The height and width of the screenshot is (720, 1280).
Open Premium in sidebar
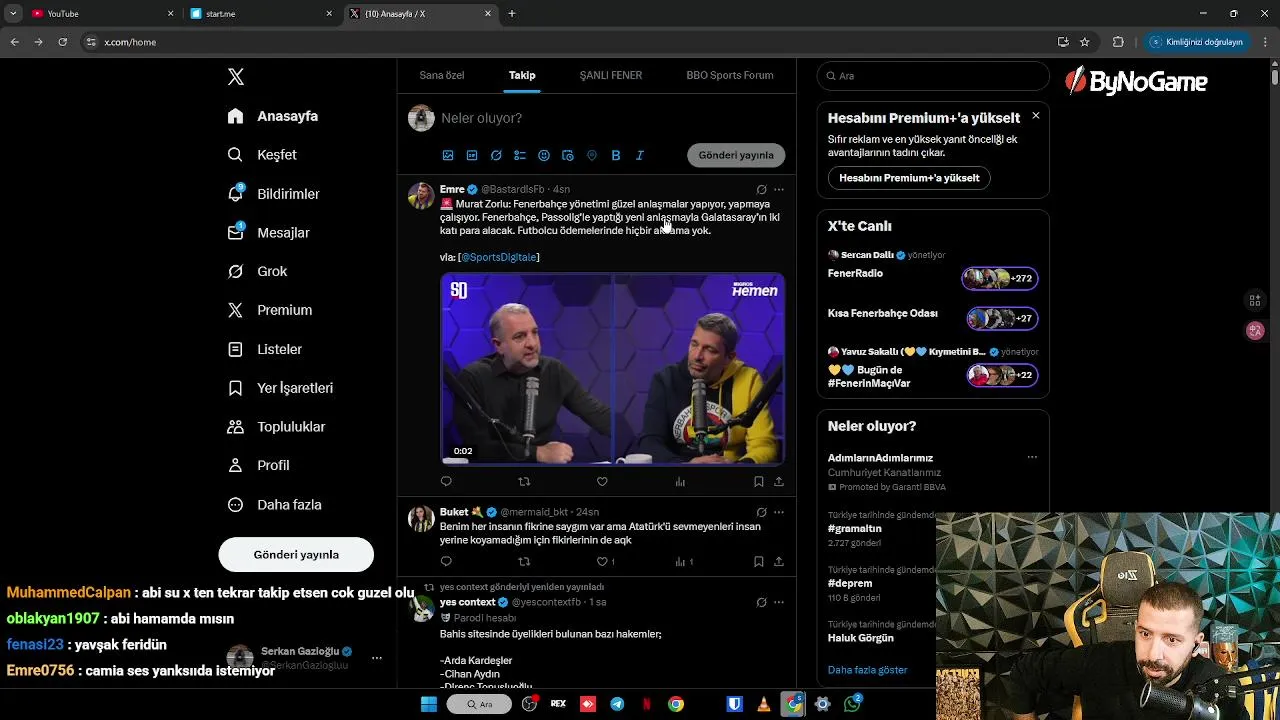pos(269,310)
